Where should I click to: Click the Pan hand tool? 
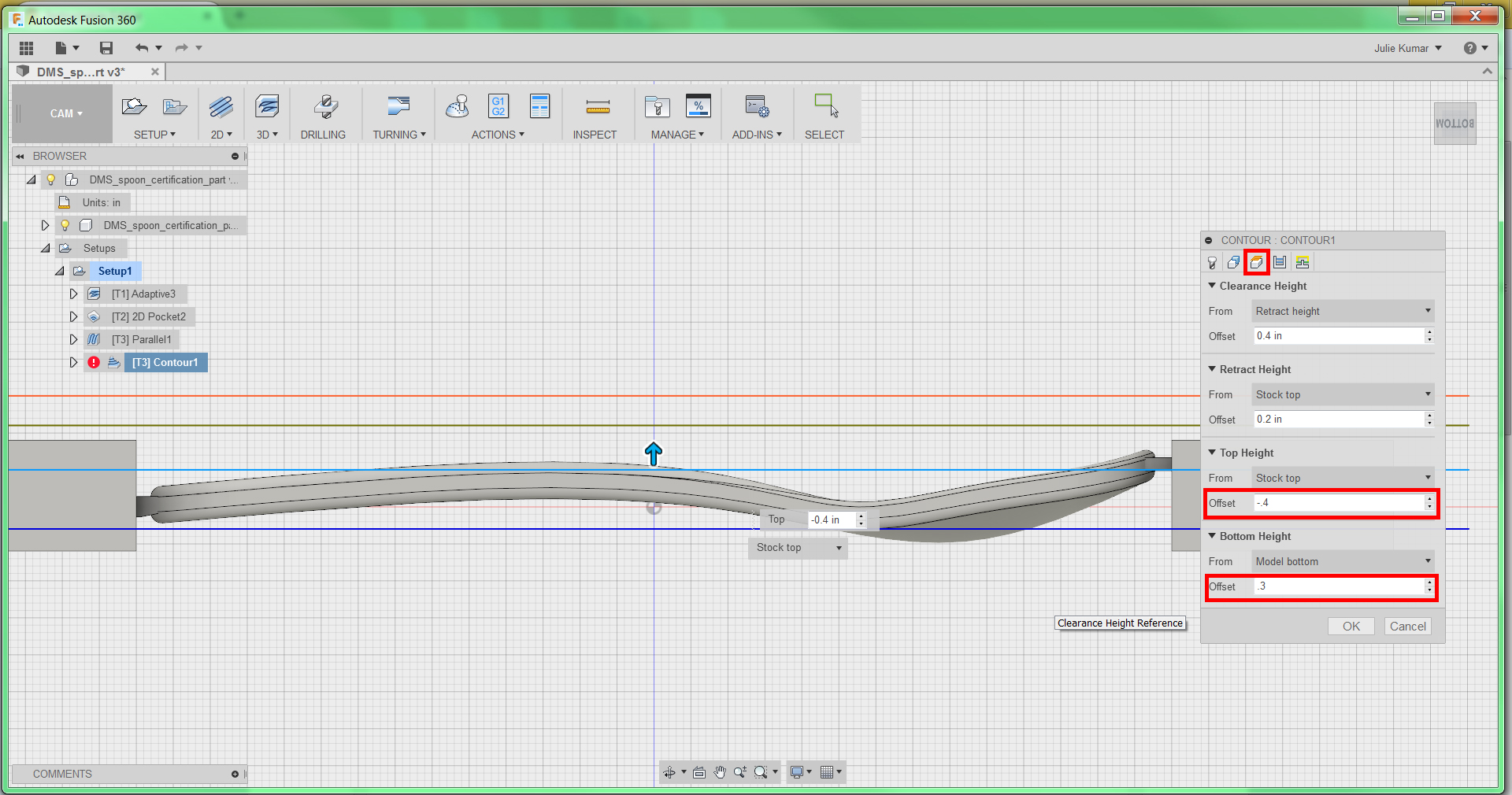point(720,773)
